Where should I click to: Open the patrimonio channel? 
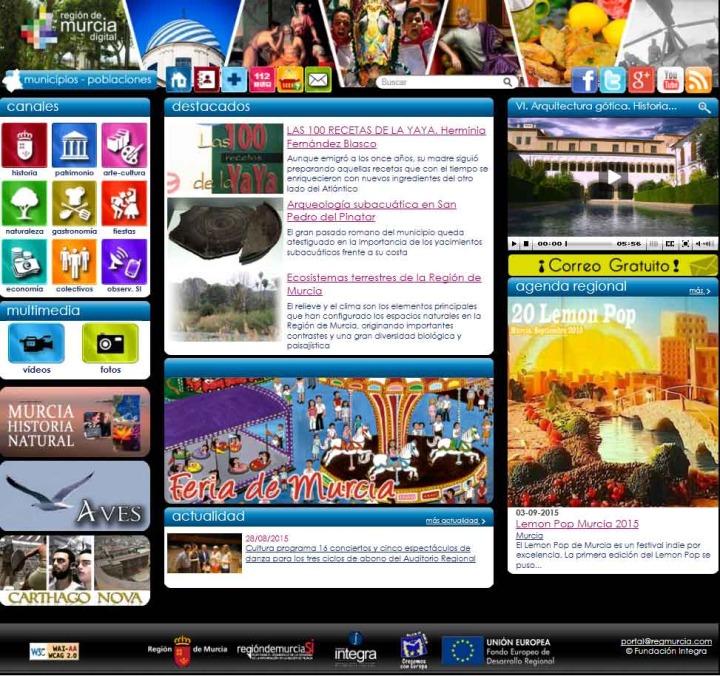pyautogui.click(x=74, y=150)
